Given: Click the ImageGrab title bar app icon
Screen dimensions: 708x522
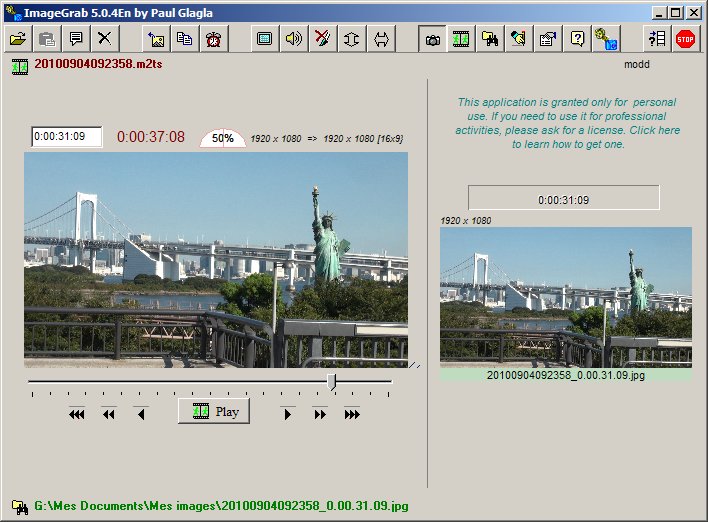Looking at the screenshot, I should [x=14, y=13].
